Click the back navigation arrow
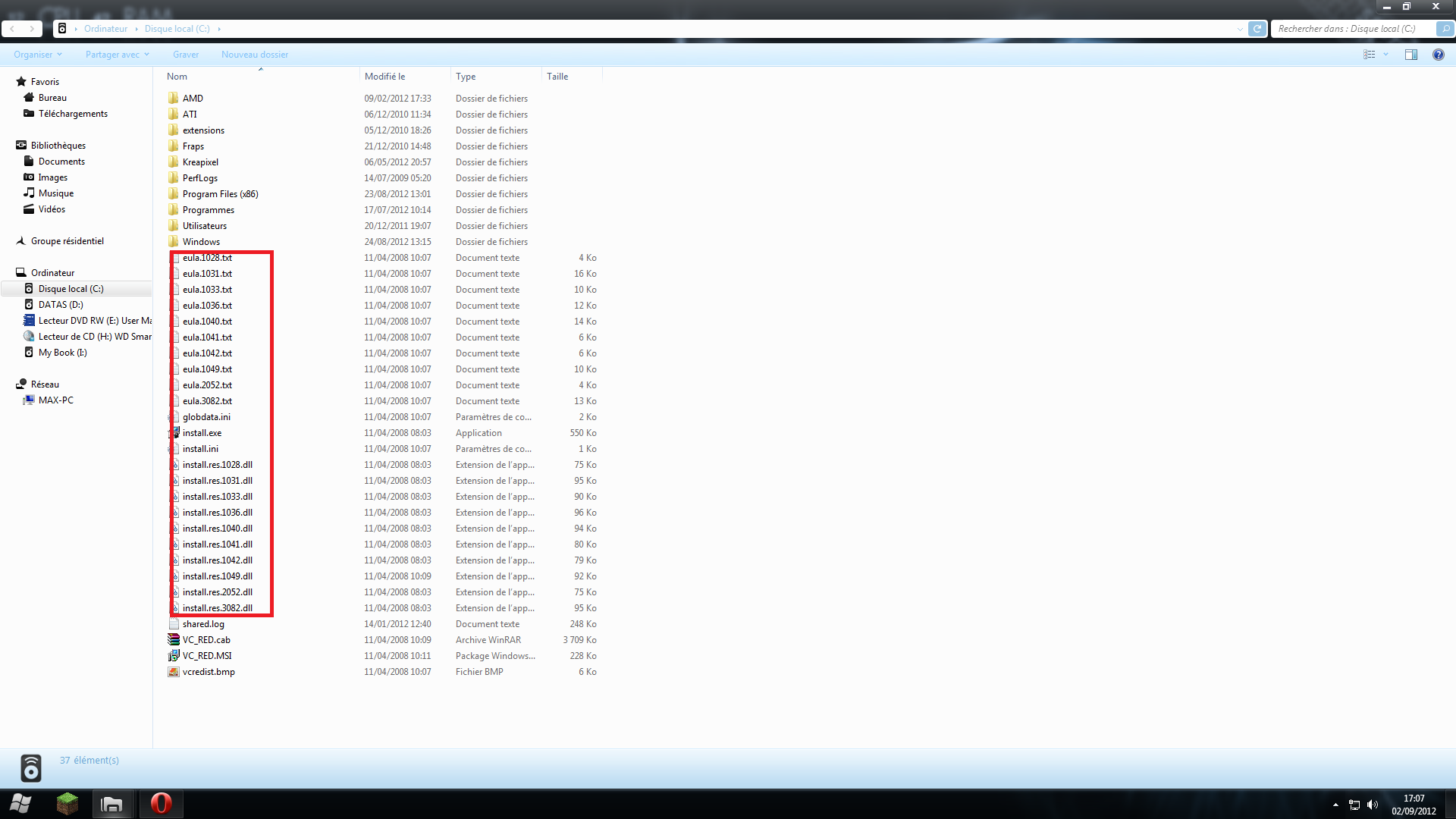Viewport: 1456px width, 819px height. 12,29
